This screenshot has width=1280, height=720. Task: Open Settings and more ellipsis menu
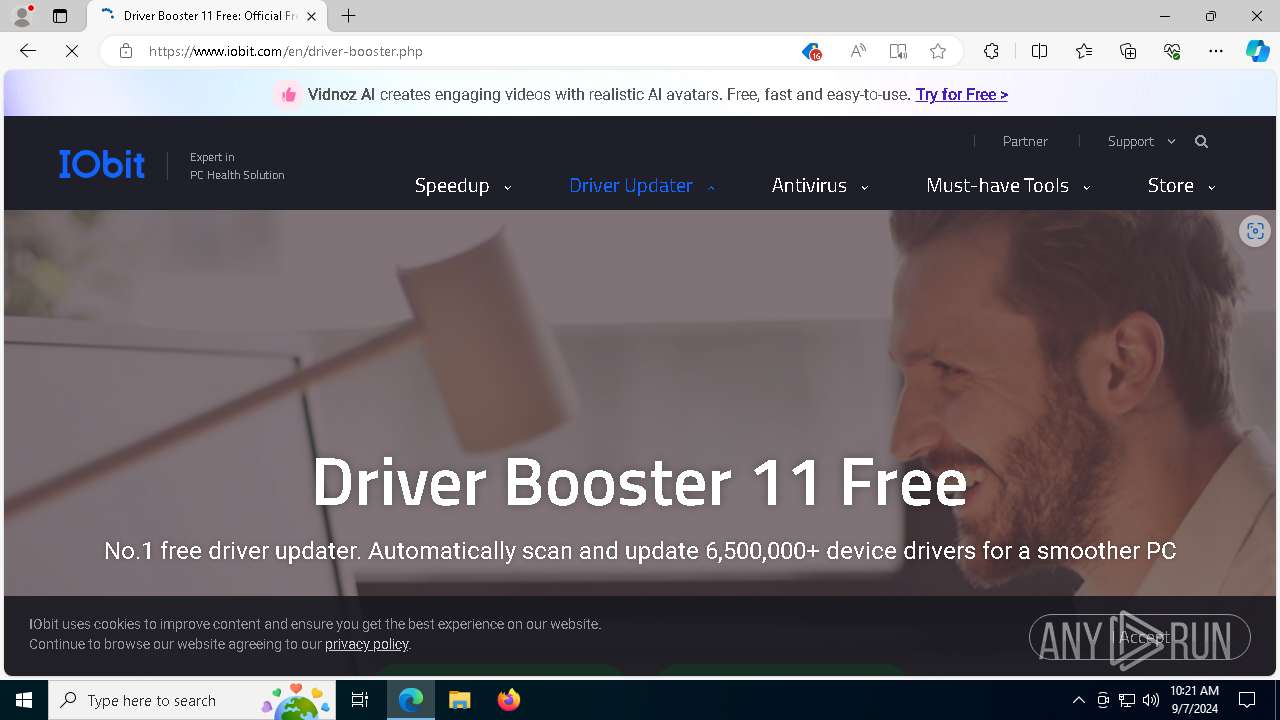click(1216, 51)
